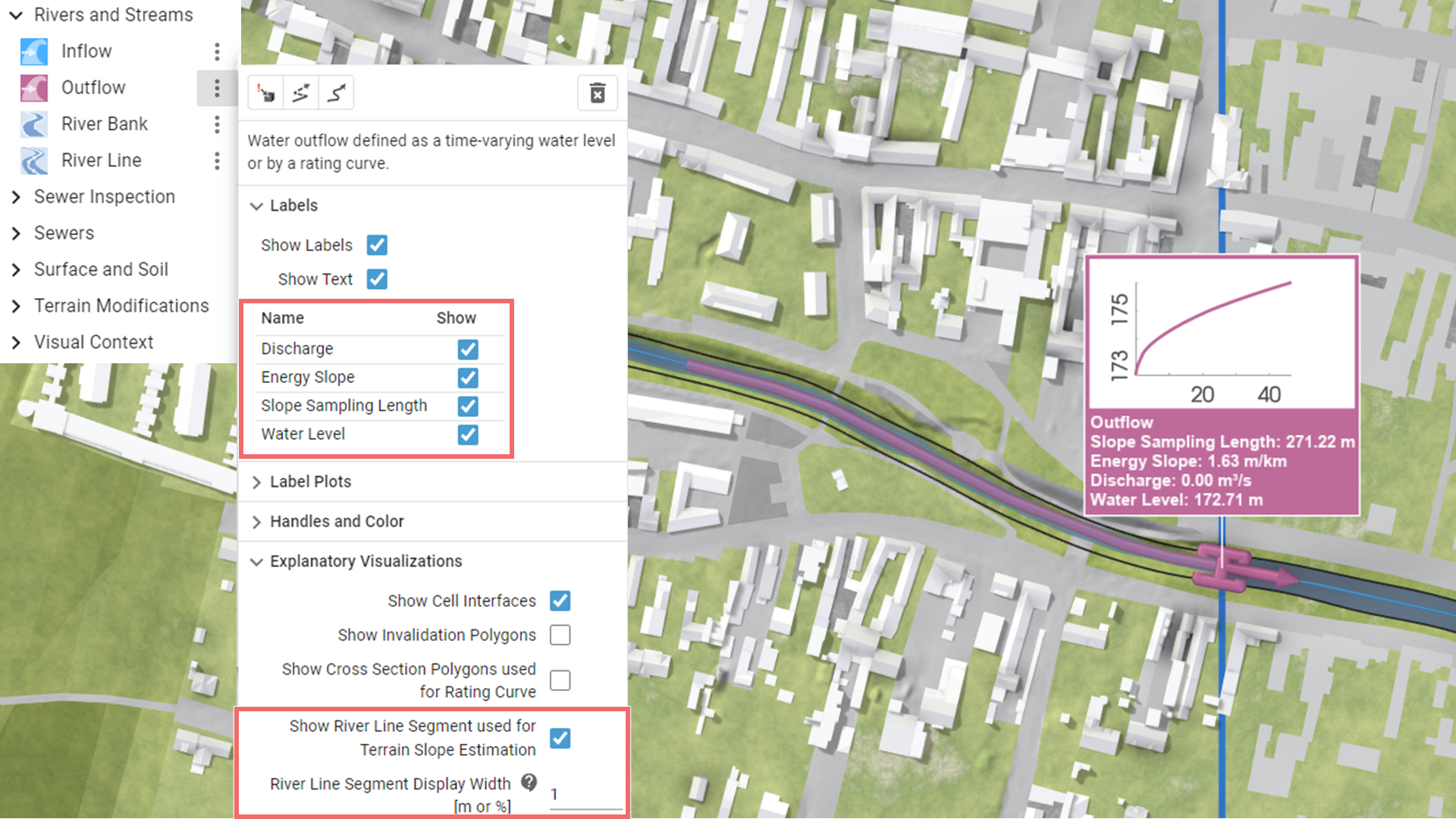
Task: Click the exclamation import-to-cube tool icon
Action: coord(265,93)
